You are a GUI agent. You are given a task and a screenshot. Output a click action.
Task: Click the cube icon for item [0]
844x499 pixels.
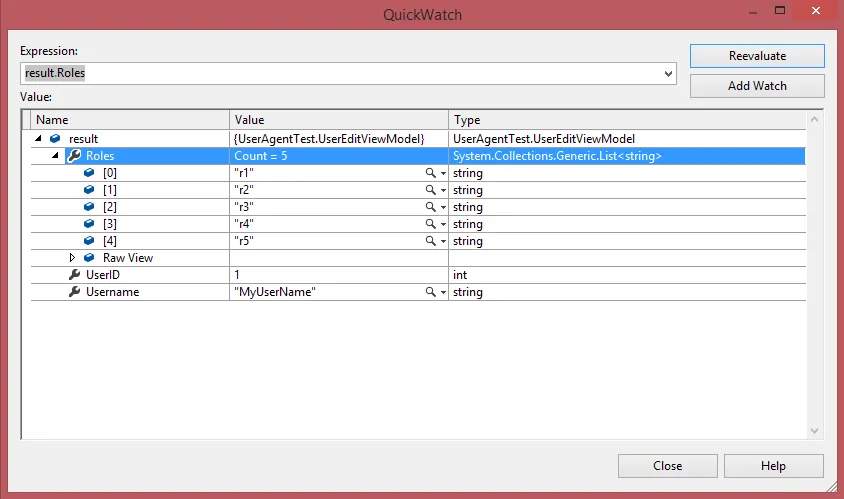(x=89, y=173)
